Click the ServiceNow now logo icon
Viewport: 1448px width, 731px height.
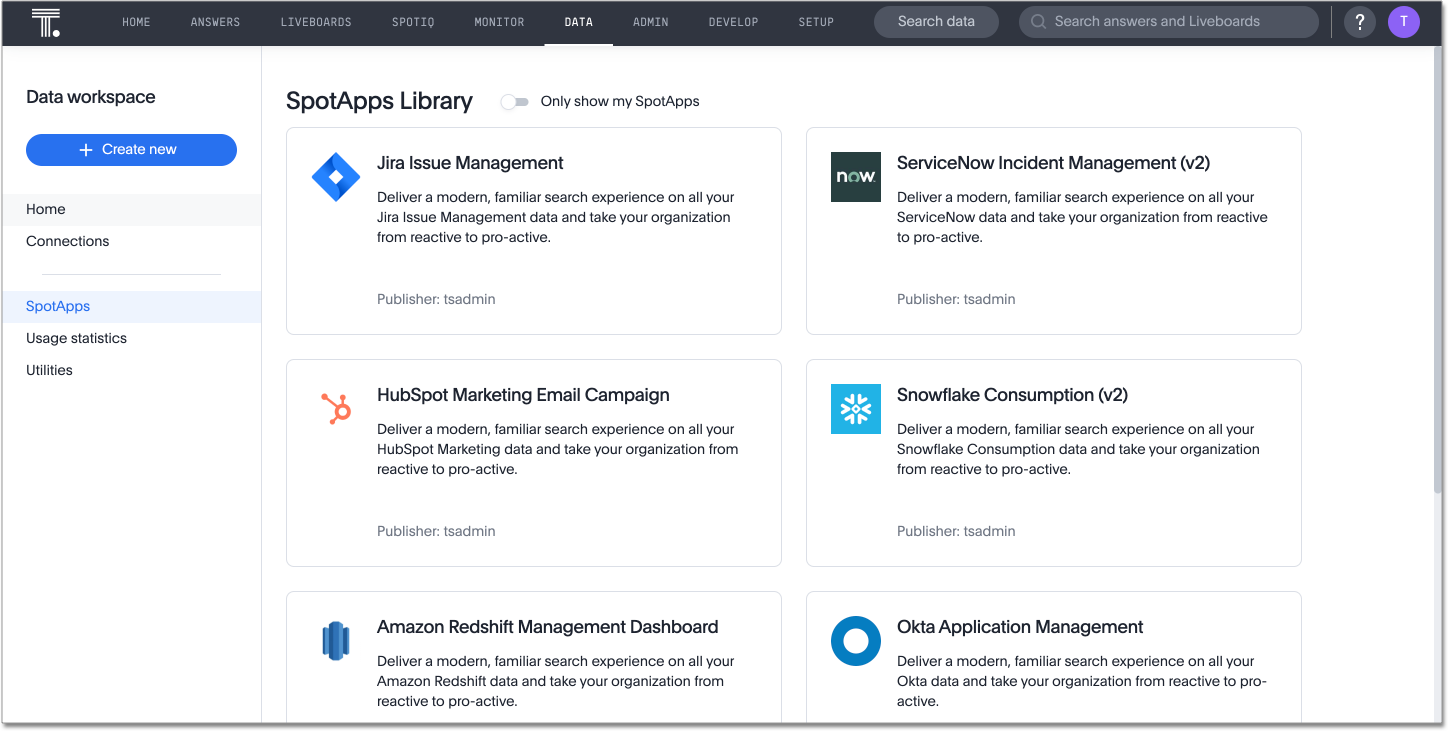point(856,177)
